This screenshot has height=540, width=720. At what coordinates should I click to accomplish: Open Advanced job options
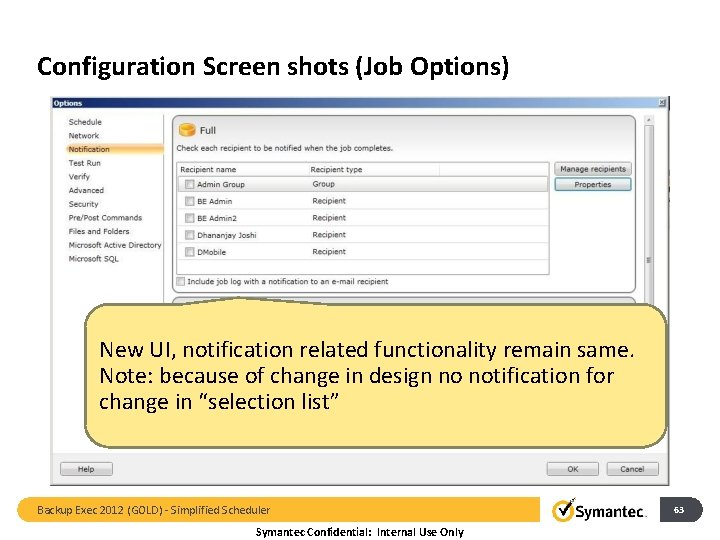coord(86,190)
